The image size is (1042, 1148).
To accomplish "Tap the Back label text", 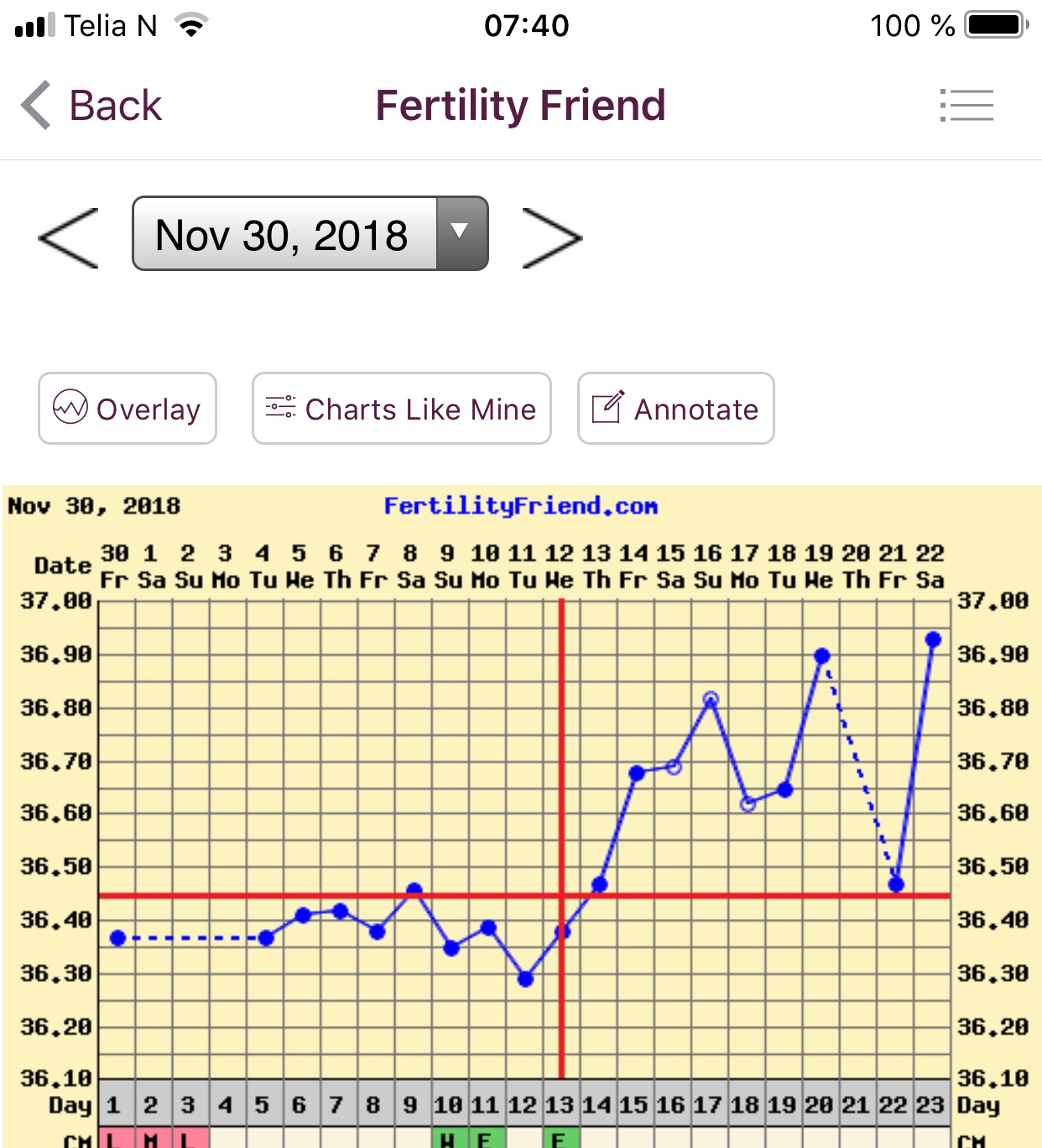I will (115, 106).
